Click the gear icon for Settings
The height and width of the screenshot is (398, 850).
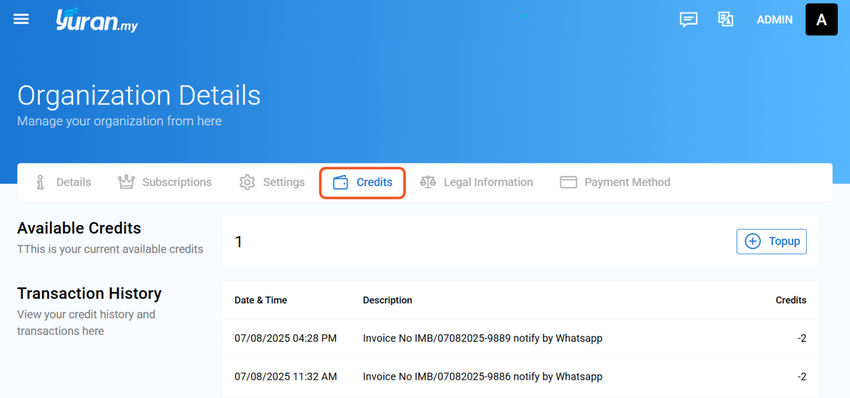pyautogui.click(x=247, y=182)
